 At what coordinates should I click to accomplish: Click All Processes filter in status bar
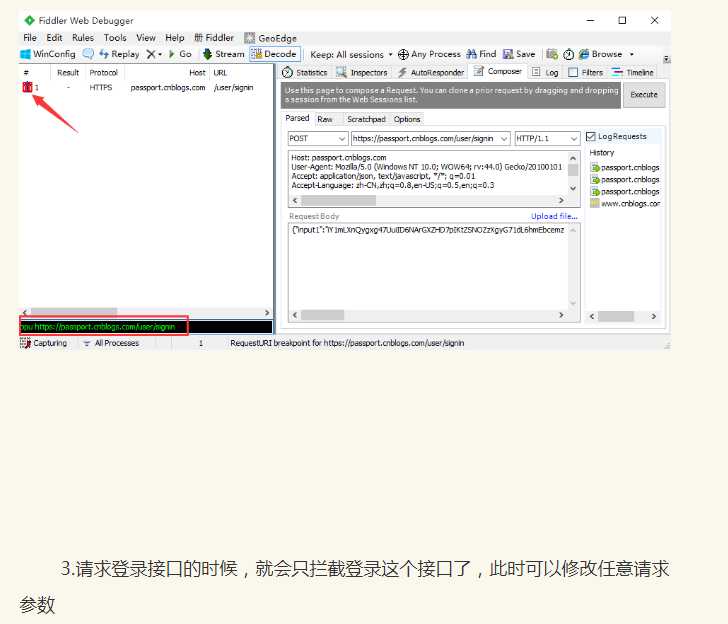pos(111,343)
